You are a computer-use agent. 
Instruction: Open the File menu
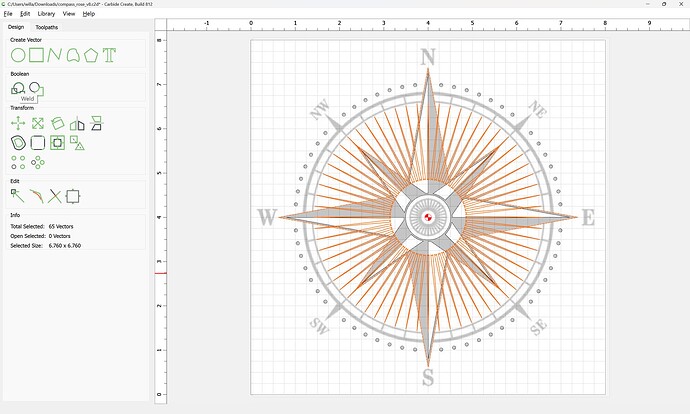coord(8,14)
